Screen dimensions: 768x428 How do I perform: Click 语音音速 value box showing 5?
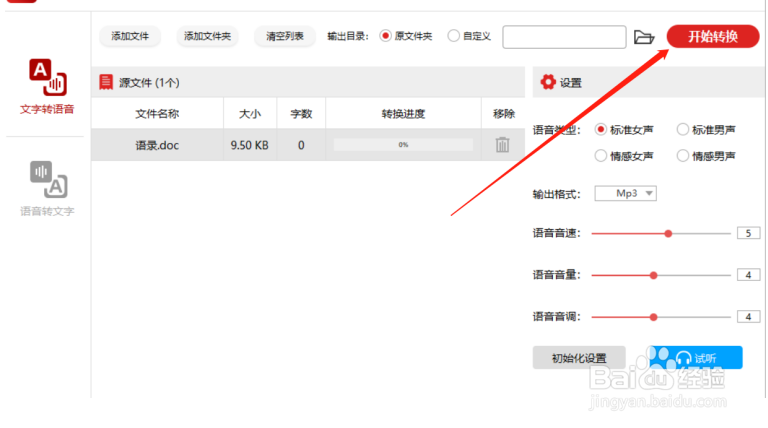coord(748,234)
